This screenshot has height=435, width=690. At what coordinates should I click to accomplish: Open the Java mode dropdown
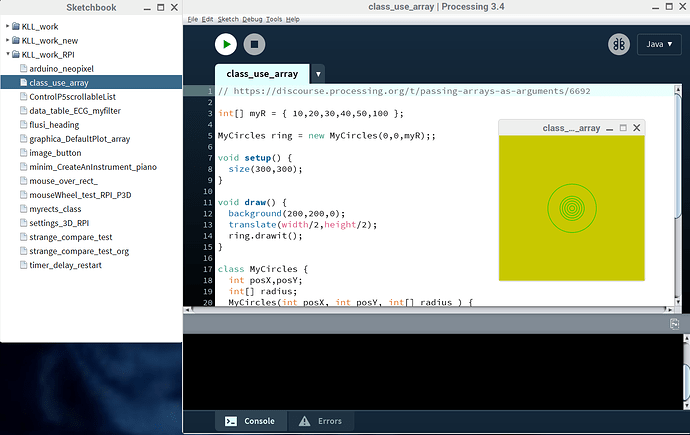click(659, 44)
